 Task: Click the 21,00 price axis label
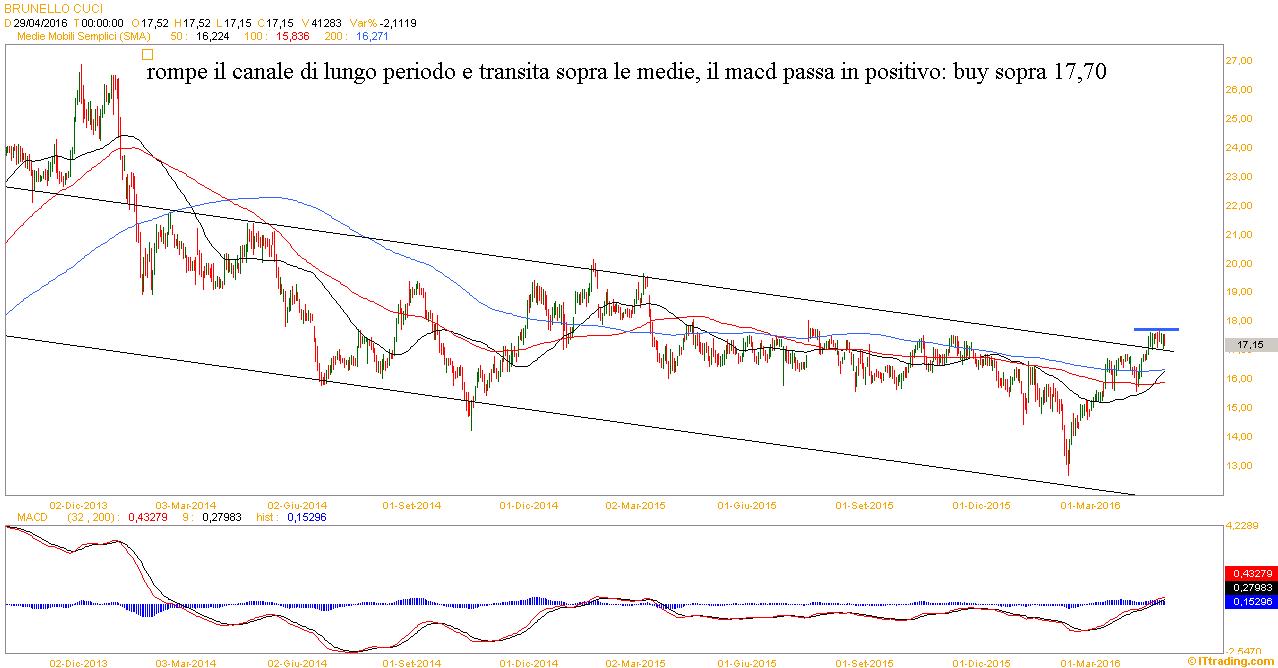click(x=1239, y=235)
